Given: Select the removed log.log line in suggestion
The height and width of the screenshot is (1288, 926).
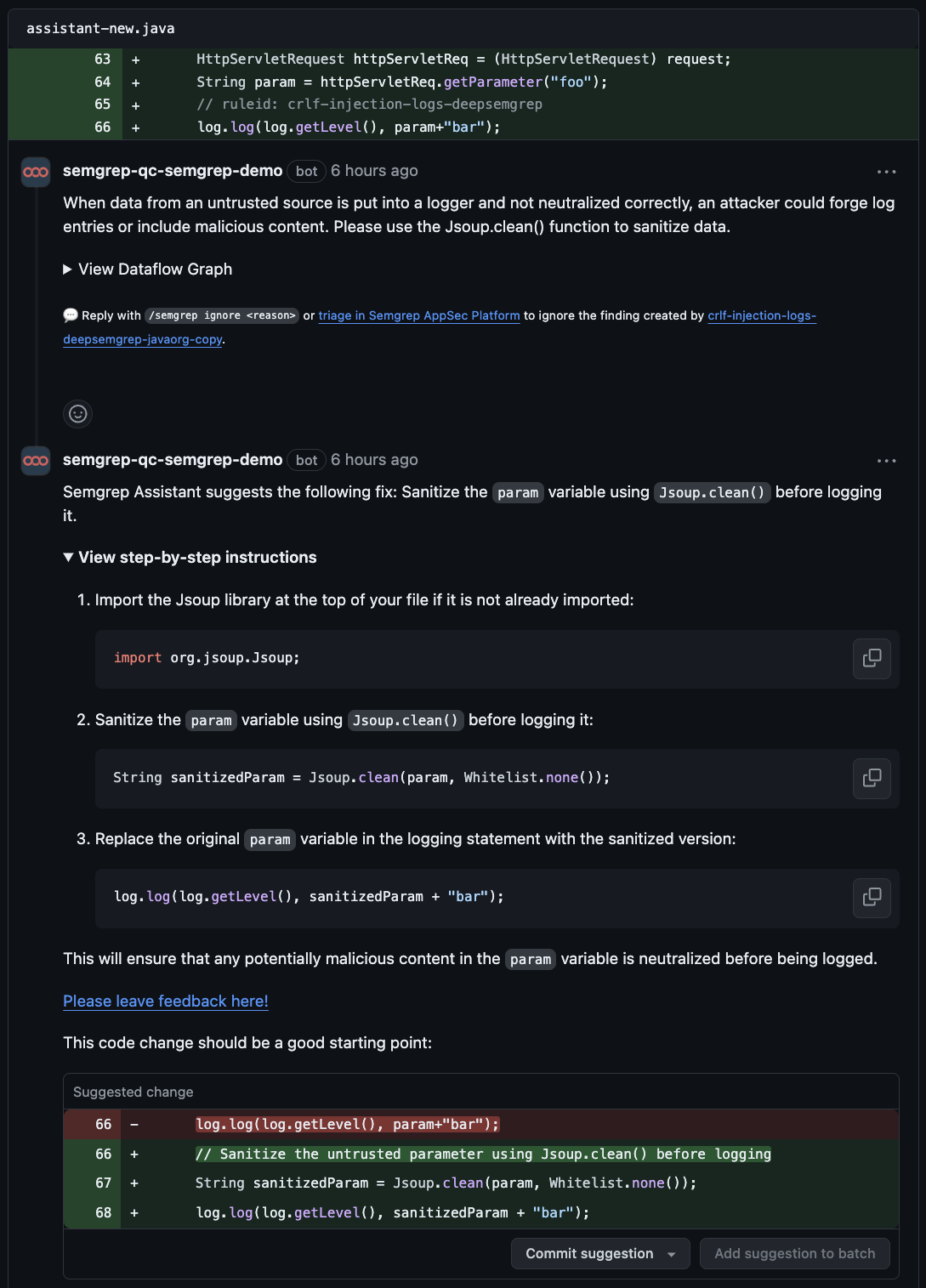Looking at the screenshot, I should (347, 1123).
